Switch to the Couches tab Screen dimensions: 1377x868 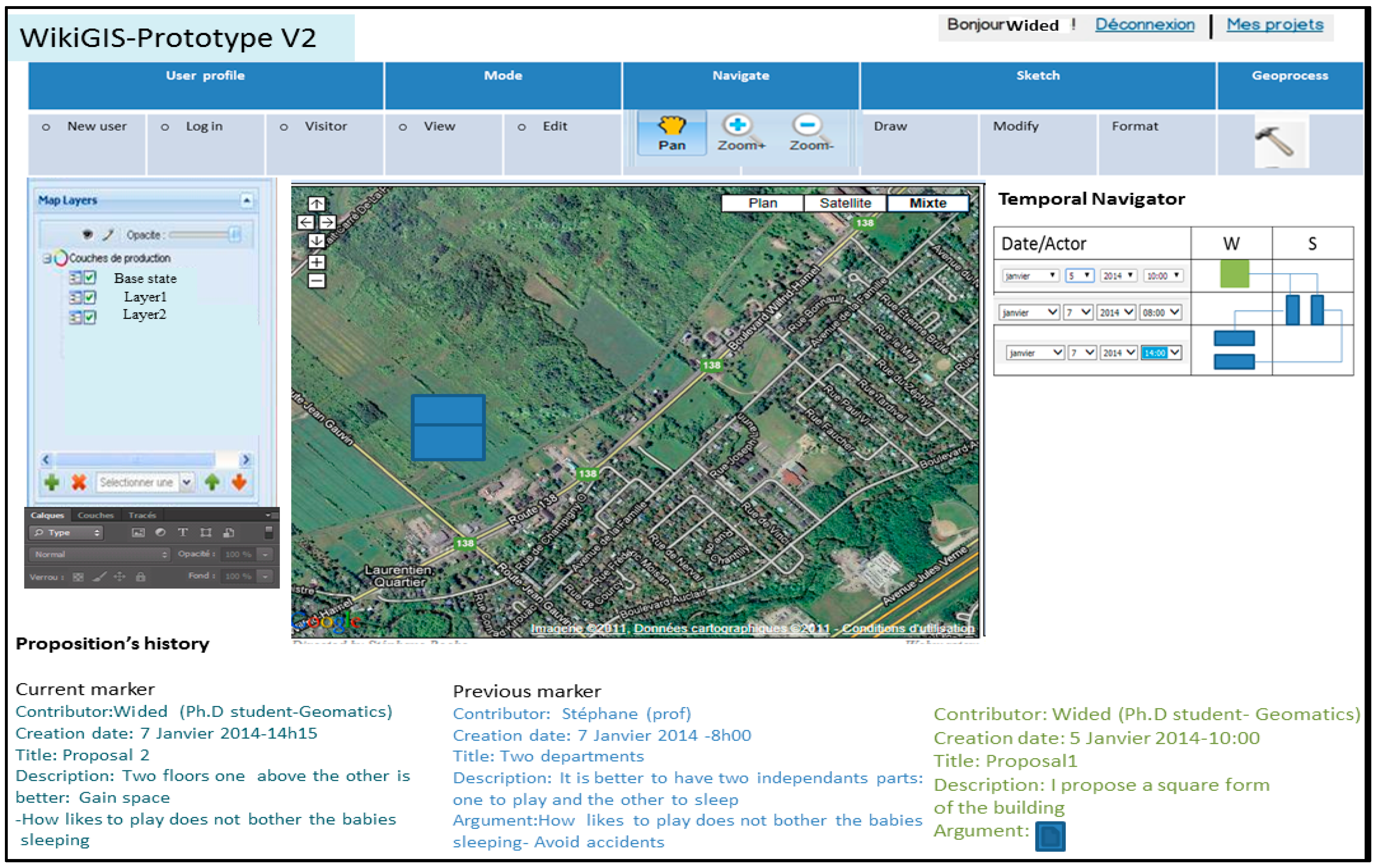[96, 515]
